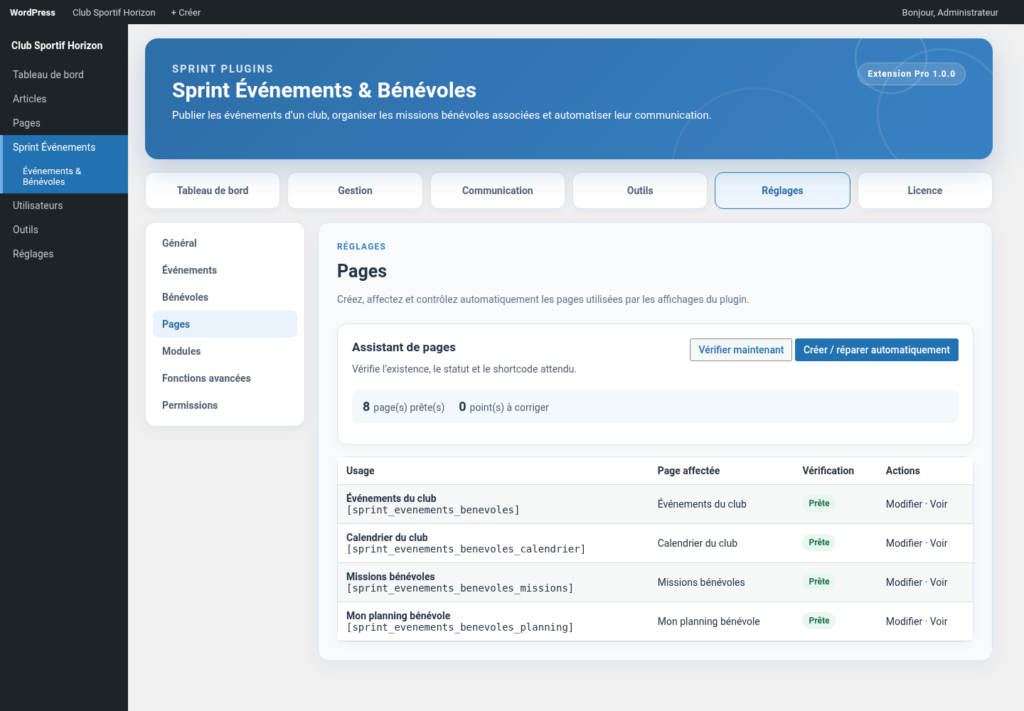Select Bénévoles settings section
Screen dimensions: 1024x711
[225, 297]
